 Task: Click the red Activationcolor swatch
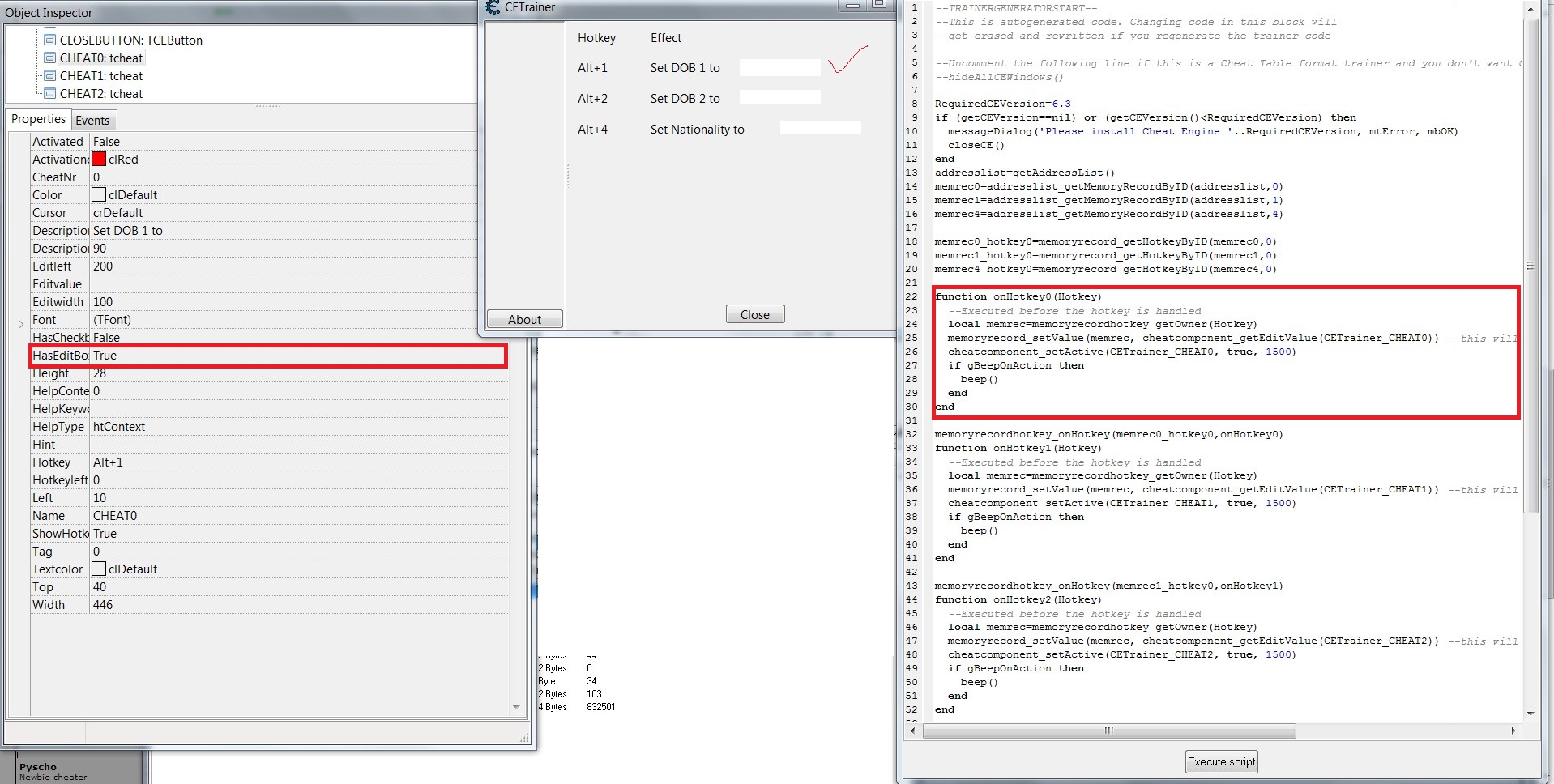[x=99, y=160]
